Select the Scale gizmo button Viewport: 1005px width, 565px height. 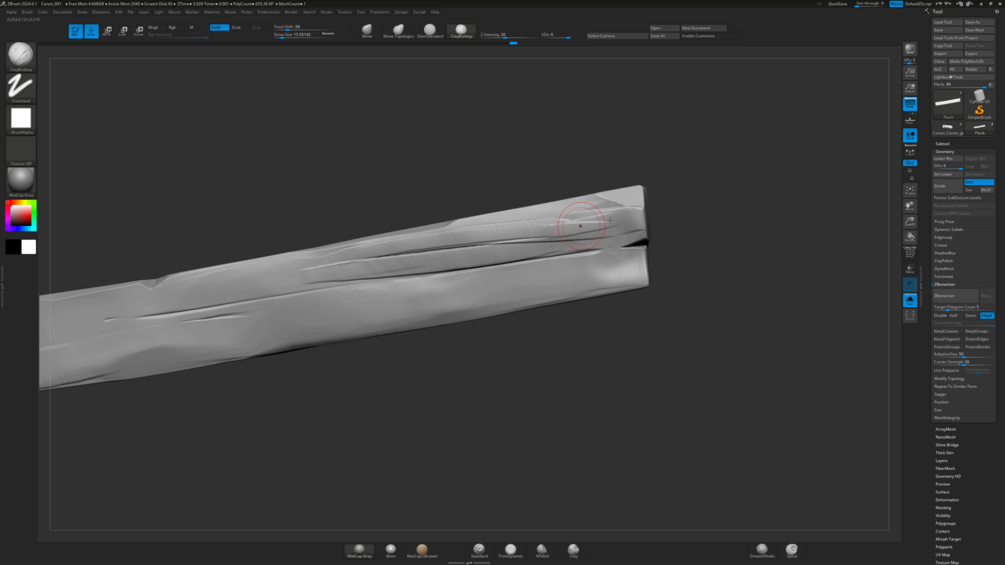pos(122,31)
